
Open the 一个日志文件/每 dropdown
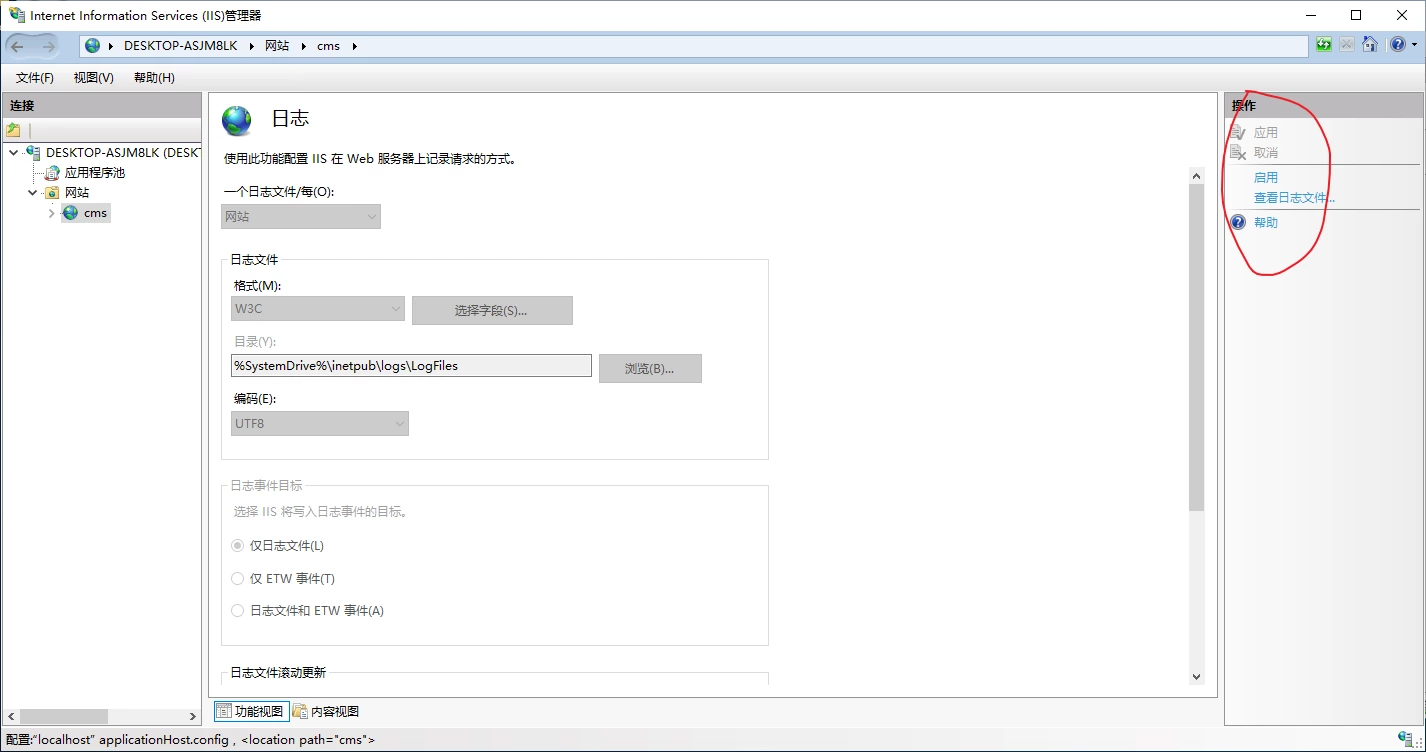tap(301, 216)
